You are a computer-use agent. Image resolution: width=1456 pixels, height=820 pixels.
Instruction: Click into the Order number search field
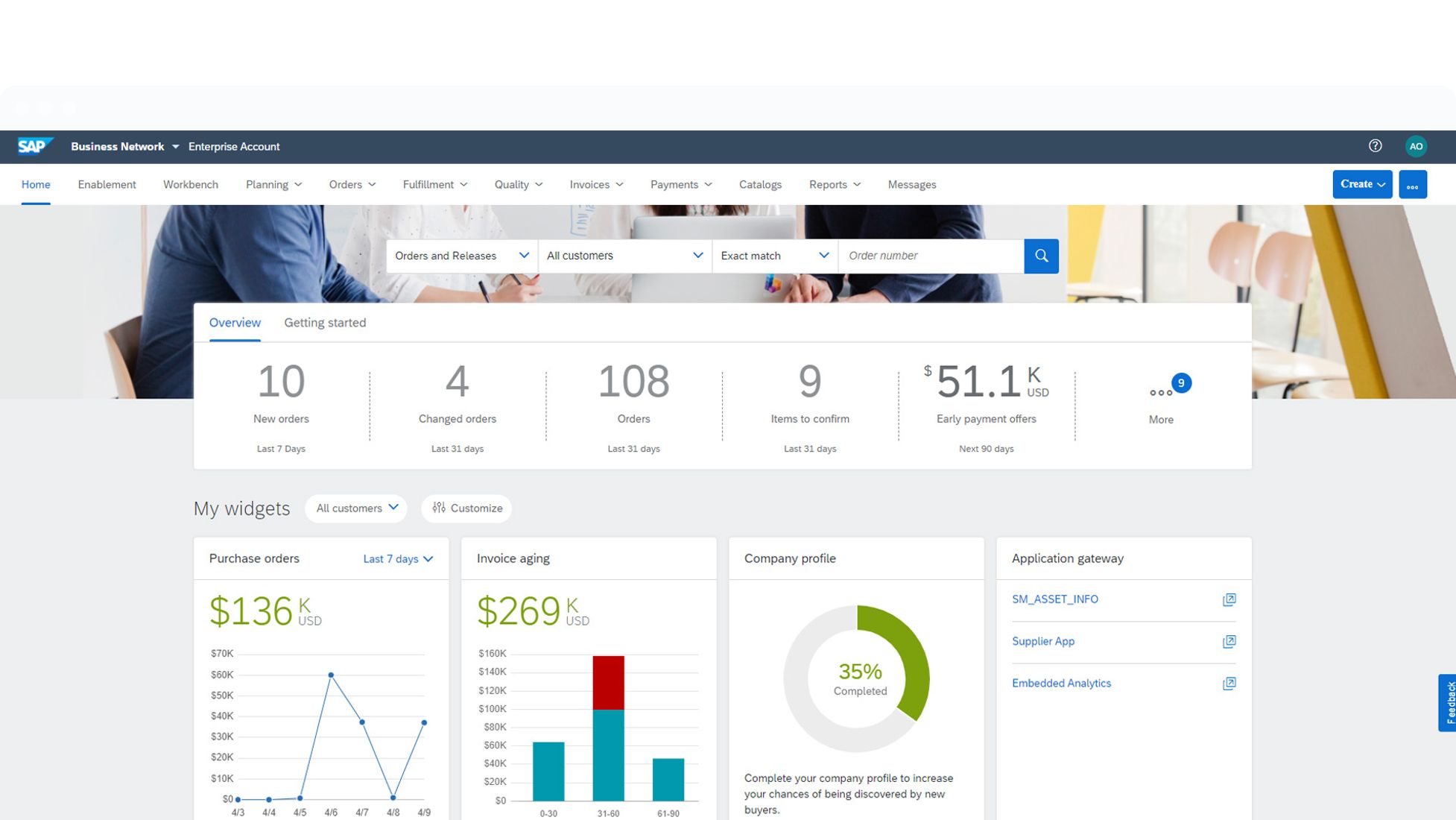coord(931,256)
